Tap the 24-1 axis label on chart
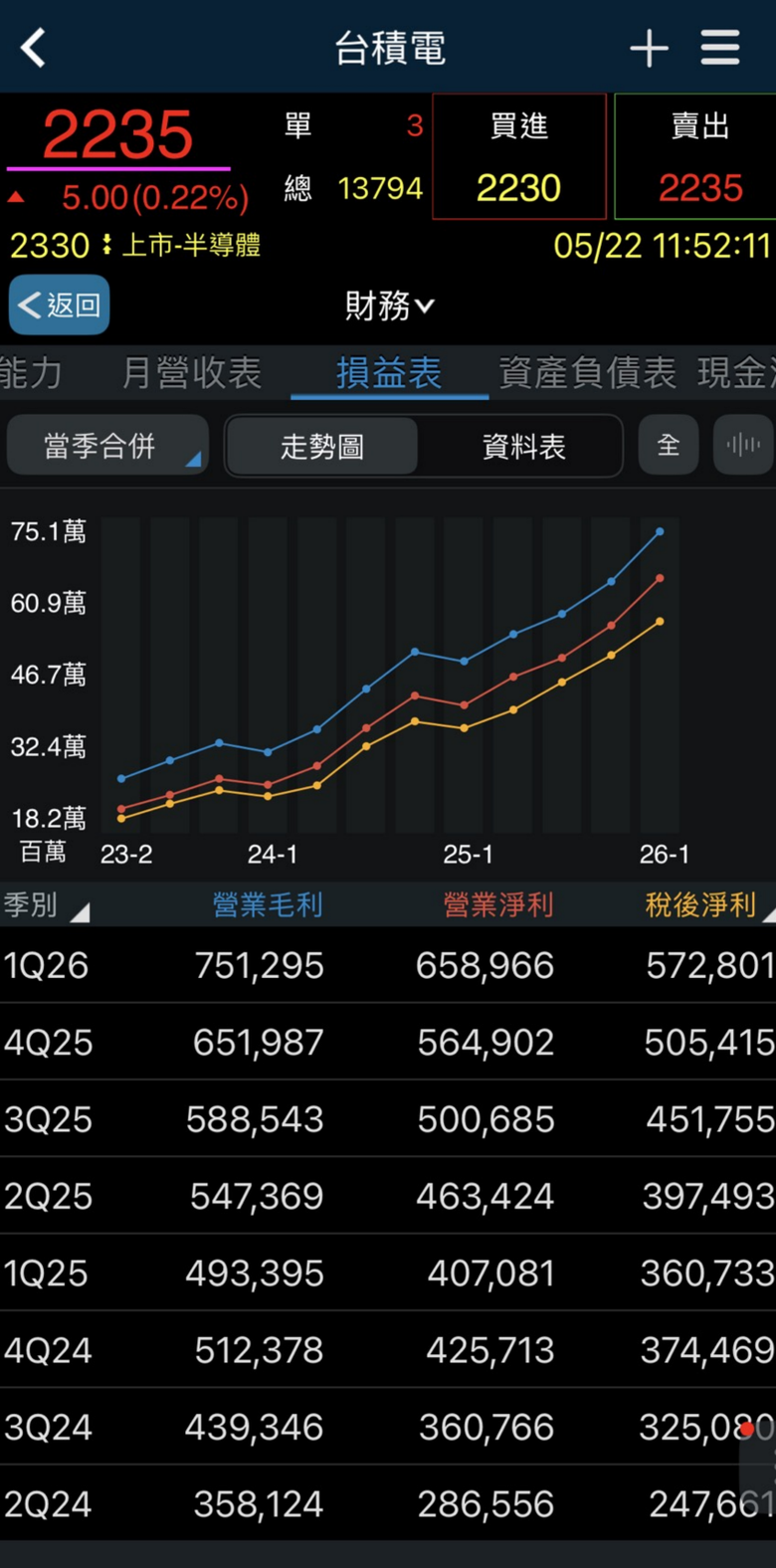This screenshot has width=776, height=1568. tap(273, 854)
